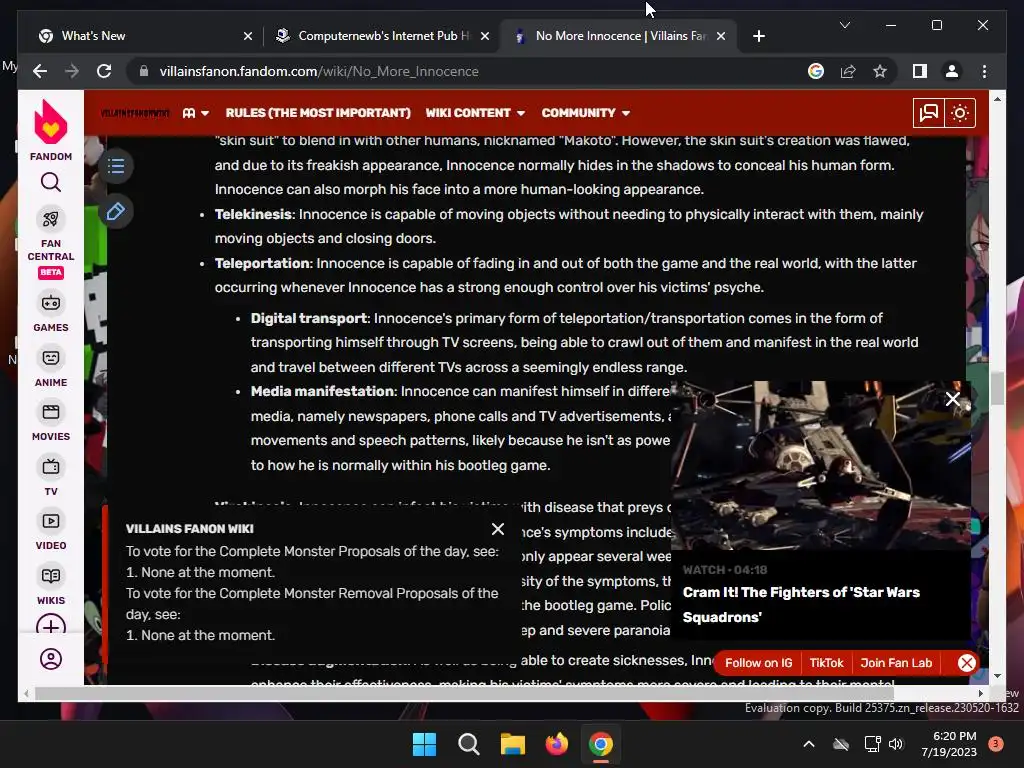Play the Star Wars Squadrons video thumbnail
This screenshot has height=768, width=1024.
tap(822, 465)
